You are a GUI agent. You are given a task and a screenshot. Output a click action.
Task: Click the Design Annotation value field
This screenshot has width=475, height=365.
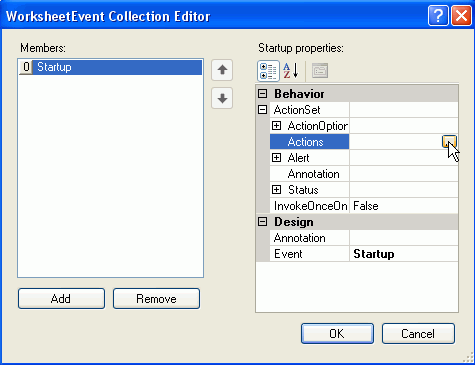click(404, 238)
